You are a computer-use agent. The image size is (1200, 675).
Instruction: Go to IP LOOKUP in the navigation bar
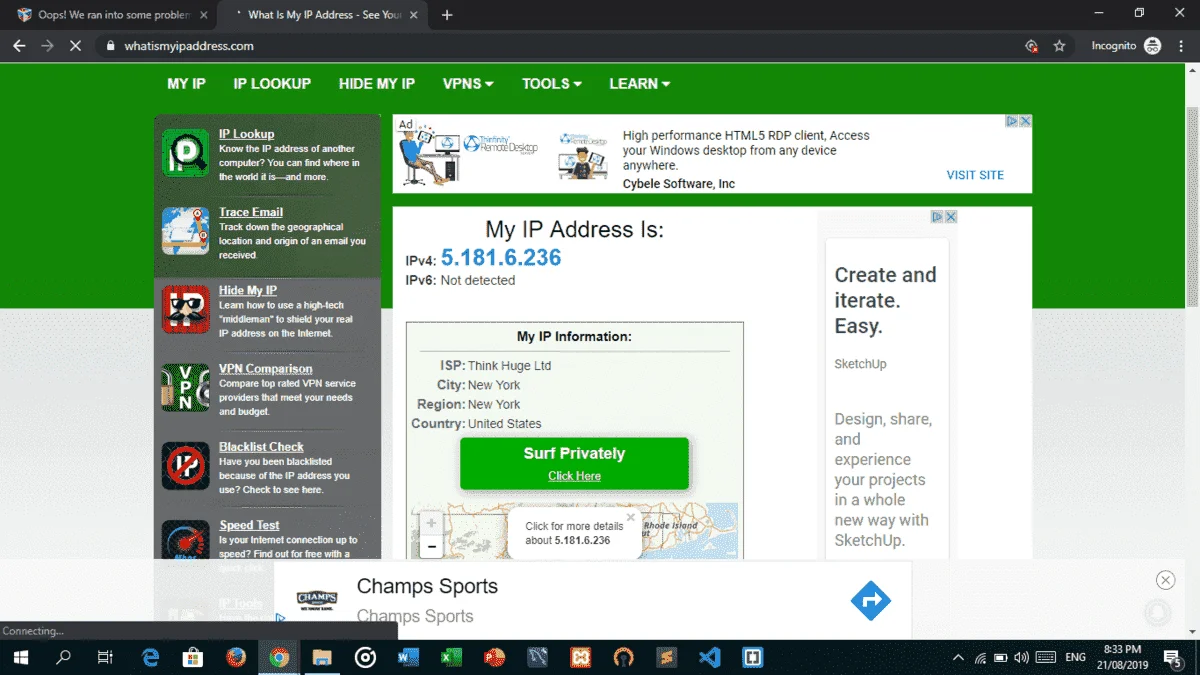(272, 84)
